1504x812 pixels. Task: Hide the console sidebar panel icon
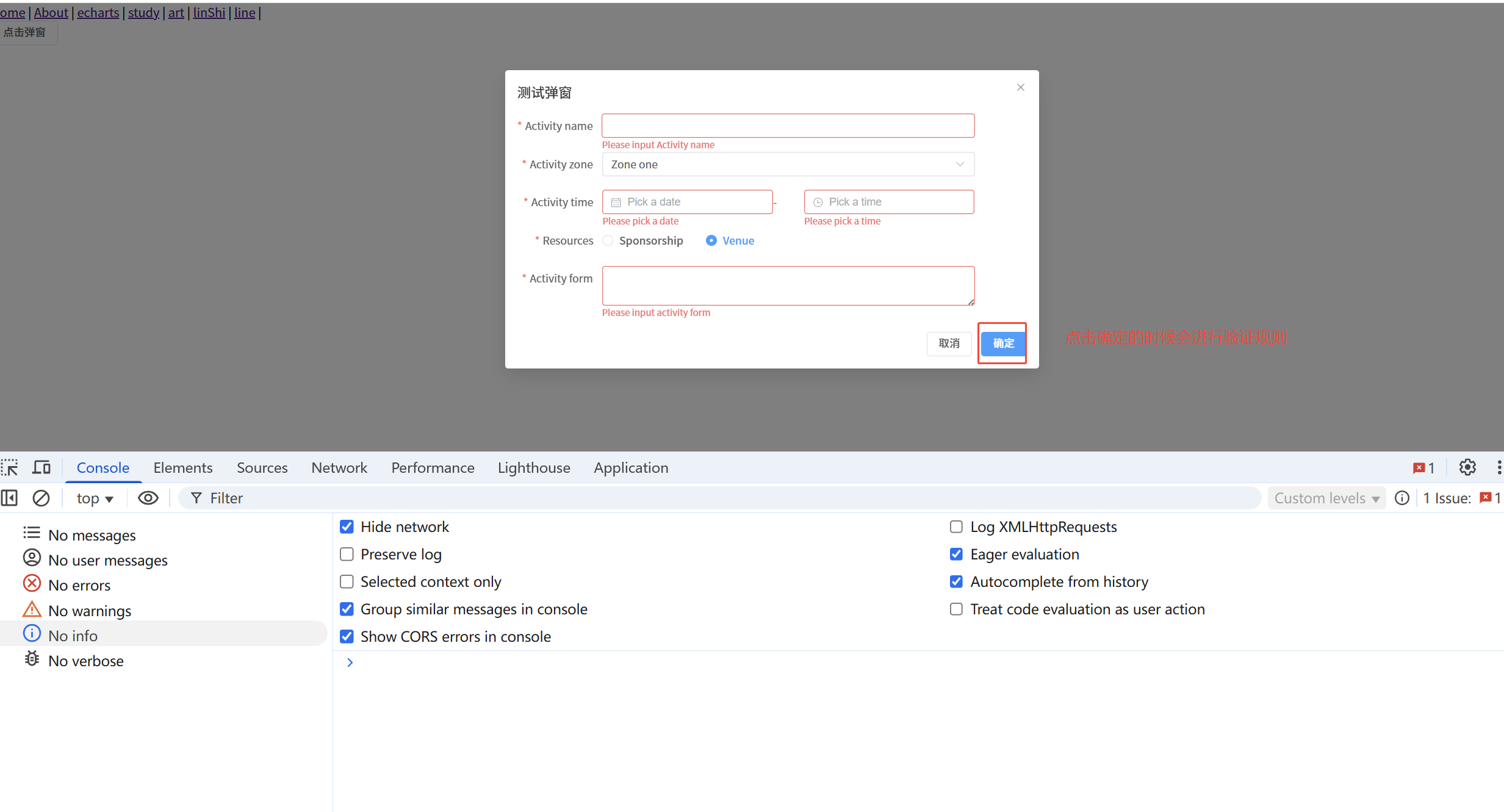click(x=10, y=498)
